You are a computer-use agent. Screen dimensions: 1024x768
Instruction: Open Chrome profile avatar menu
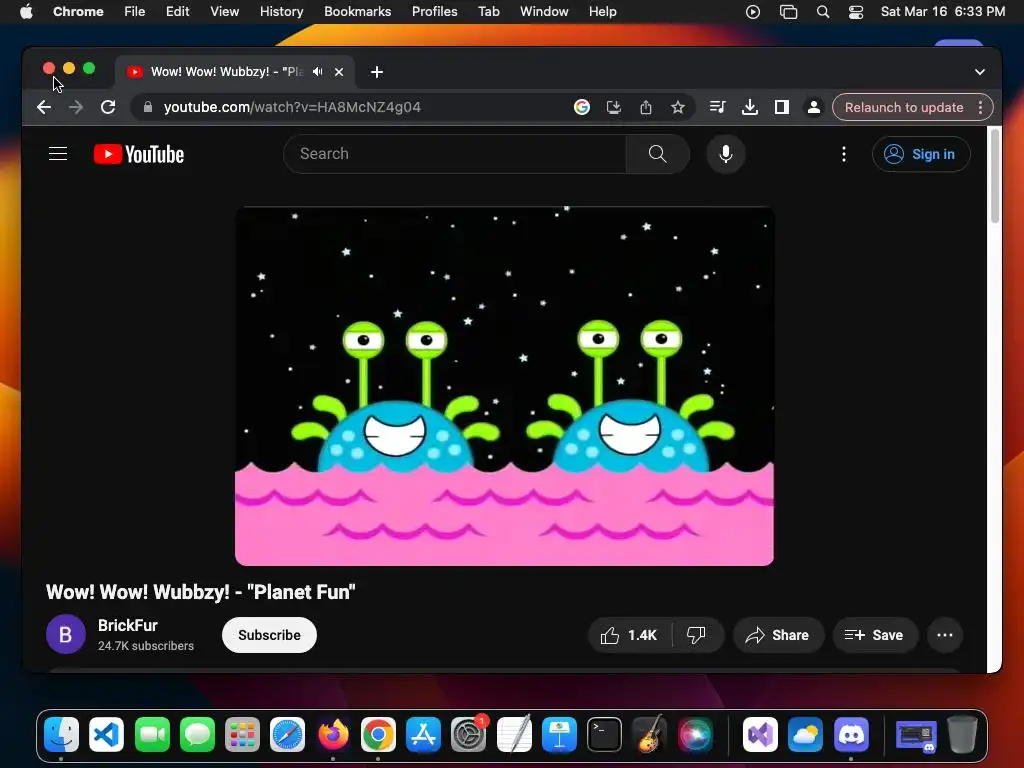pyautogui.click(x=814, y=107)
